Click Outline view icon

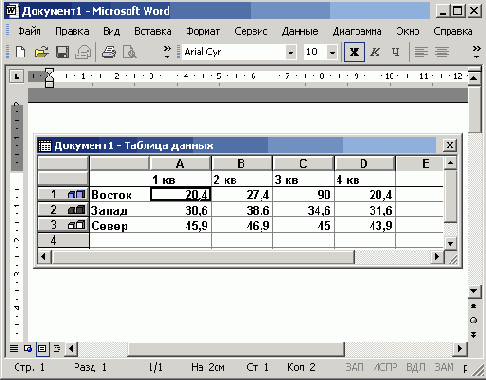[57, 349]
